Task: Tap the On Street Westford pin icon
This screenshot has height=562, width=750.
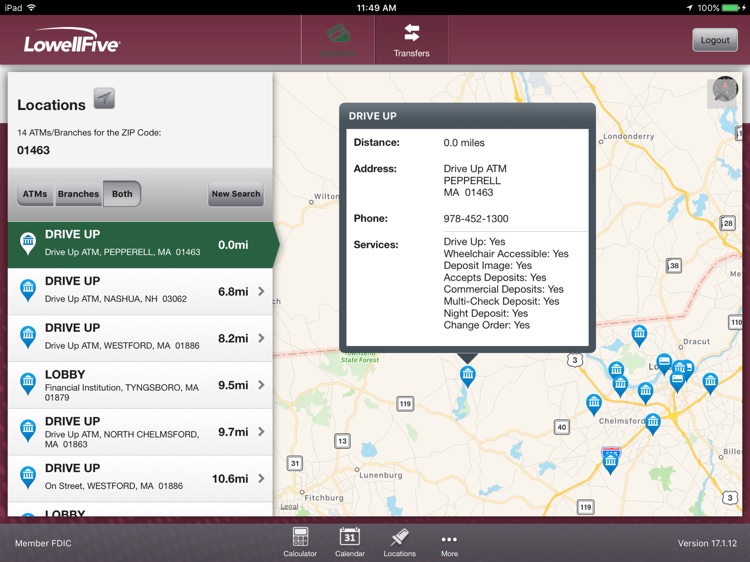Action: 28,477
